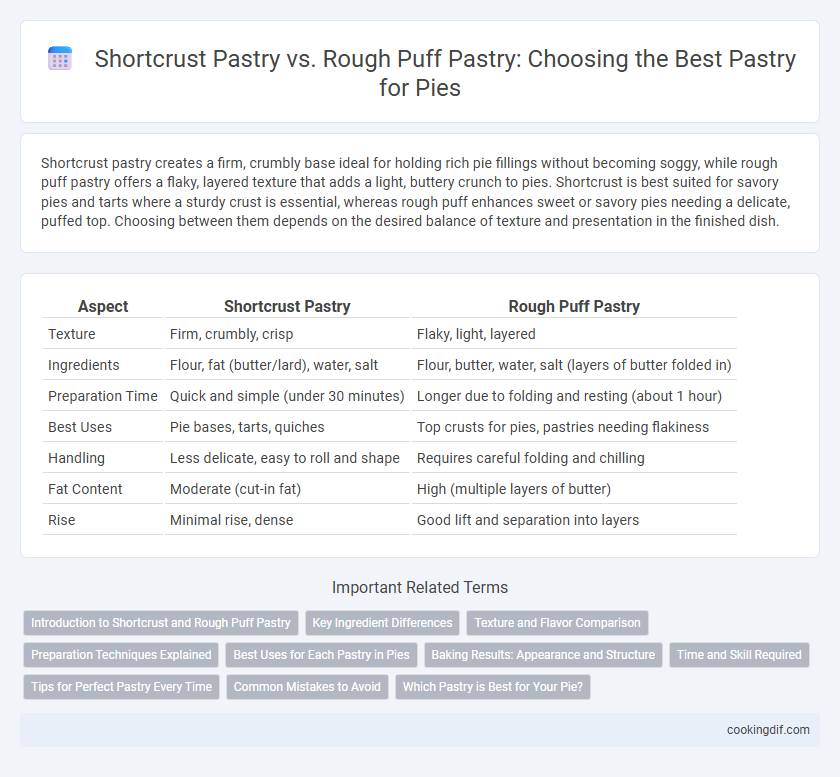The height and width of the screenshot is (777, 840).
Task: Click the Rough Puff Pastry column header
Action: click(574, 306)
